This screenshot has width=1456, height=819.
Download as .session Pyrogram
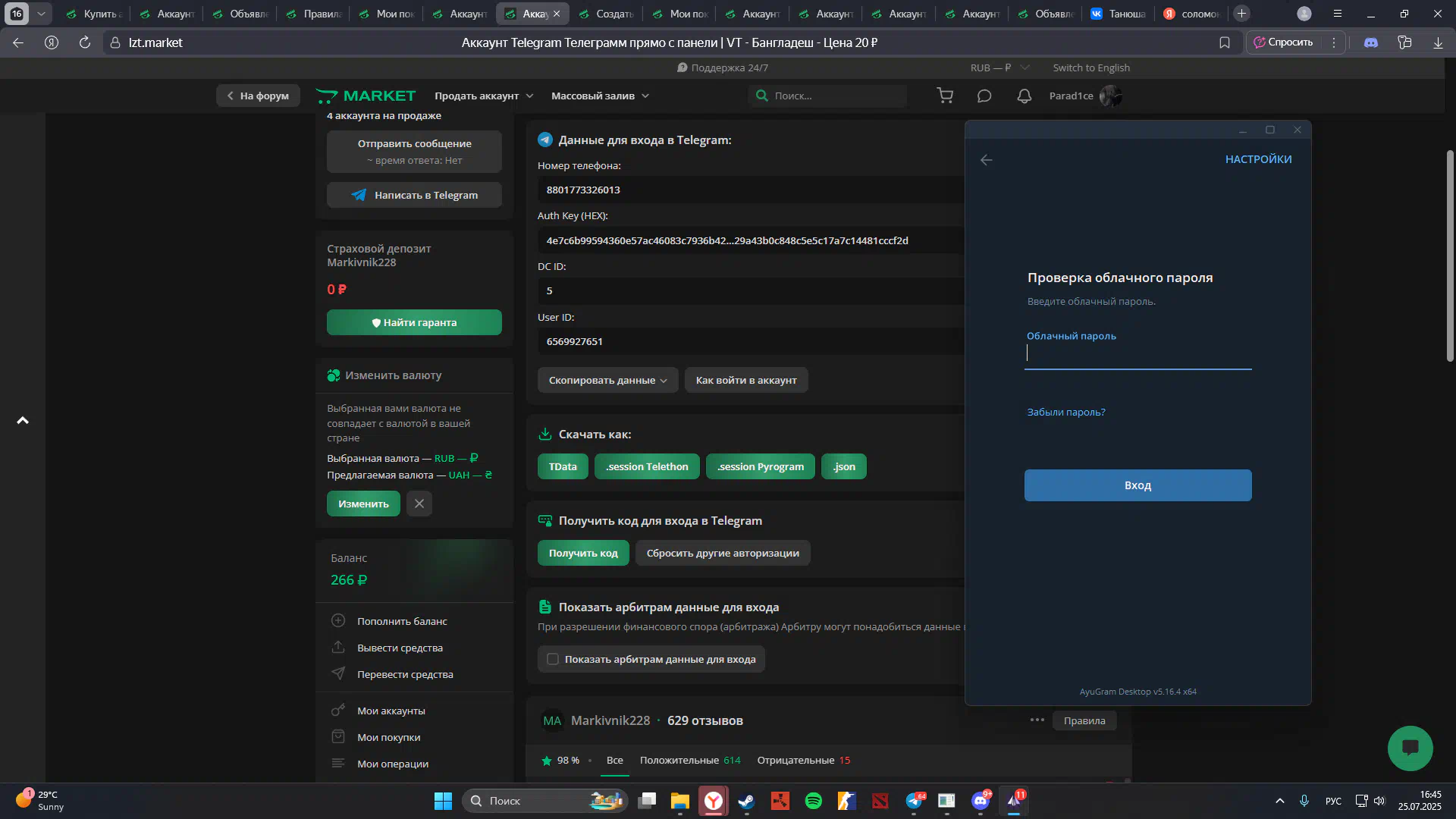coord(760,466)
